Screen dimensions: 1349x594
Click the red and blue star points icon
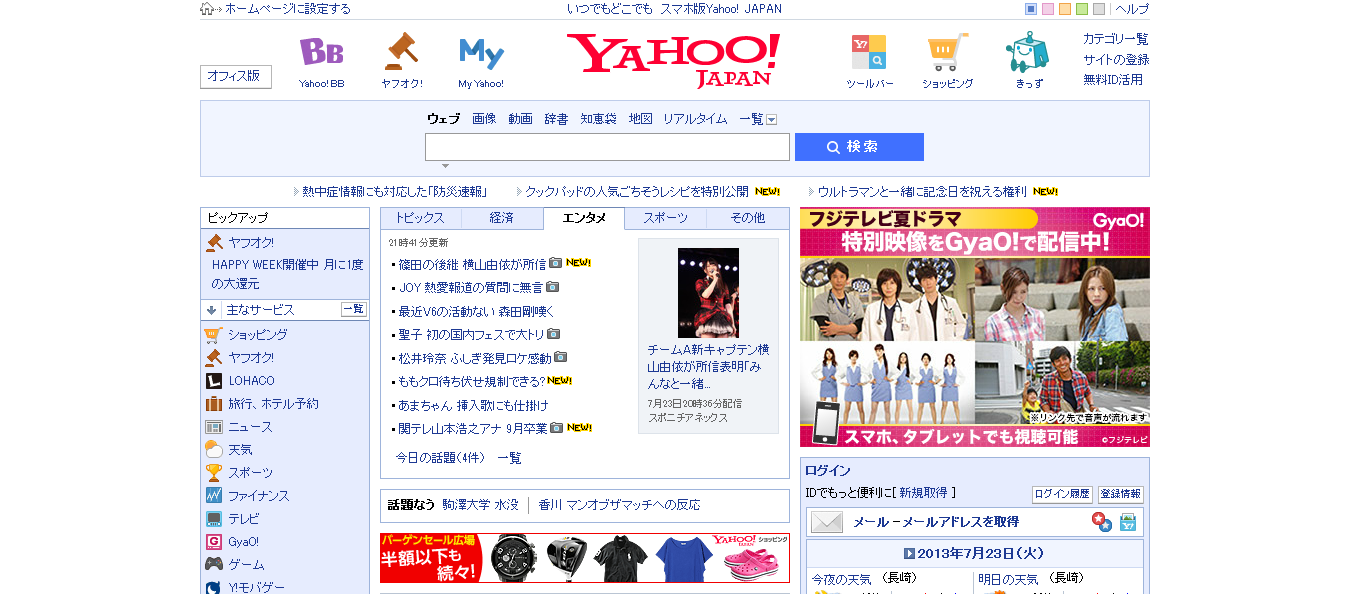(1101, 522)
